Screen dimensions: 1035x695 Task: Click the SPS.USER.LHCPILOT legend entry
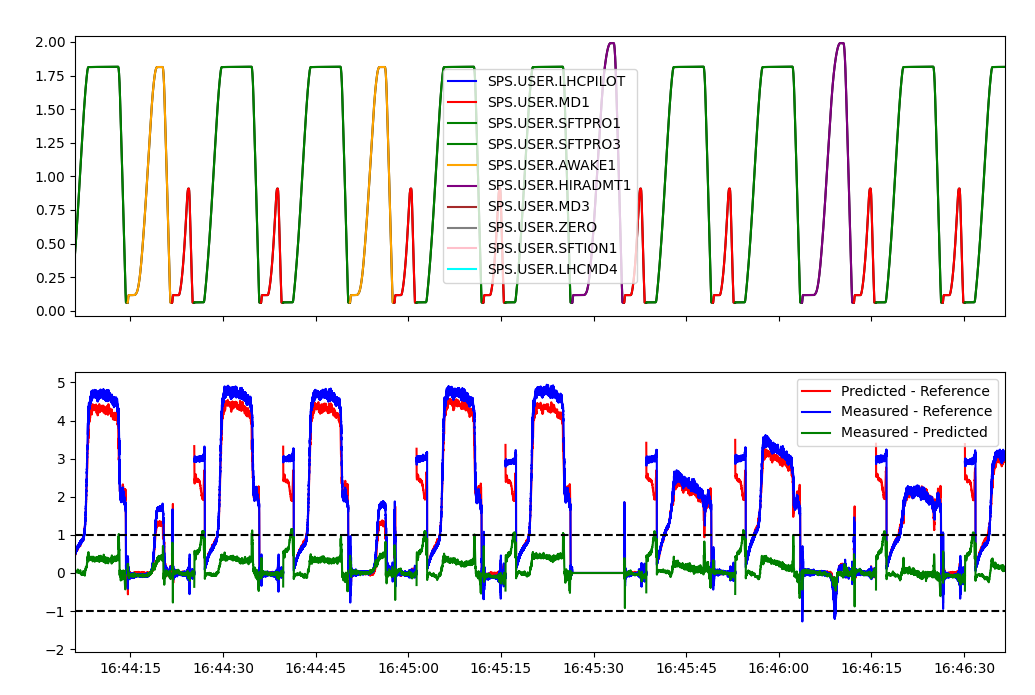(x=556, y=81)
